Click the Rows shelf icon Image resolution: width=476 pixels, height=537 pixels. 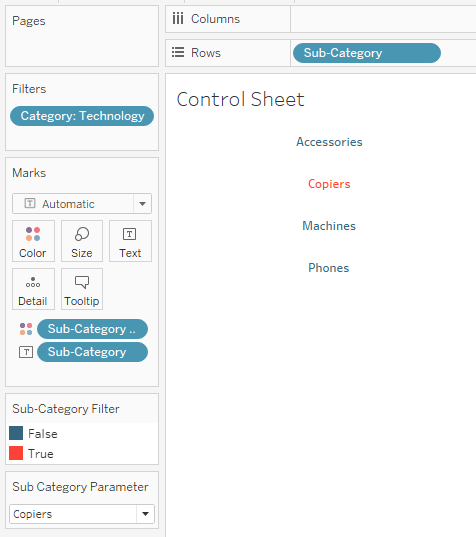[178, 52]
